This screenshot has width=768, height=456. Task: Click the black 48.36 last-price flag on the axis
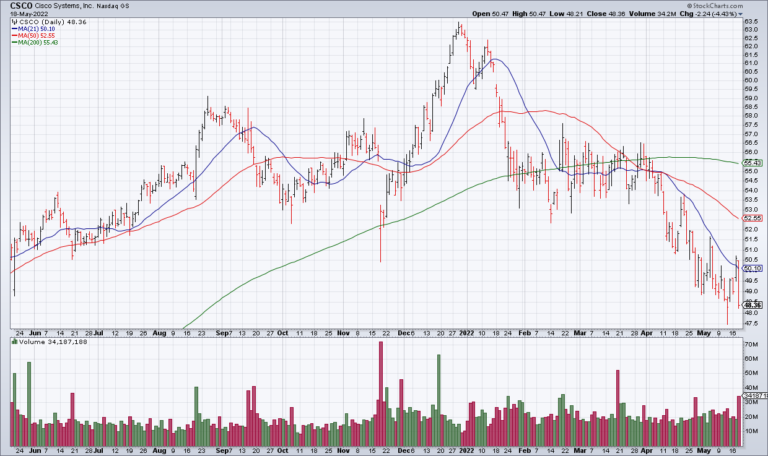click(x=753, y=305)
